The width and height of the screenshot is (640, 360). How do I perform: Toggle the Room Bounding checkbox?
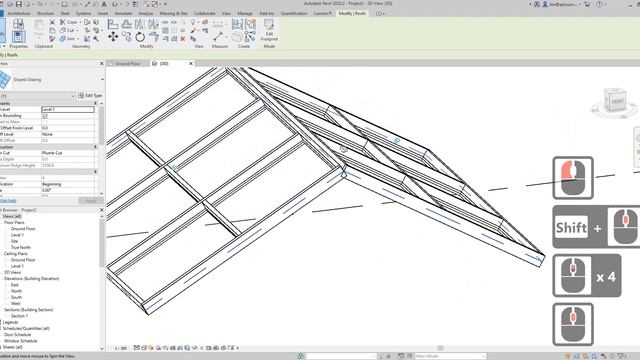44,116
